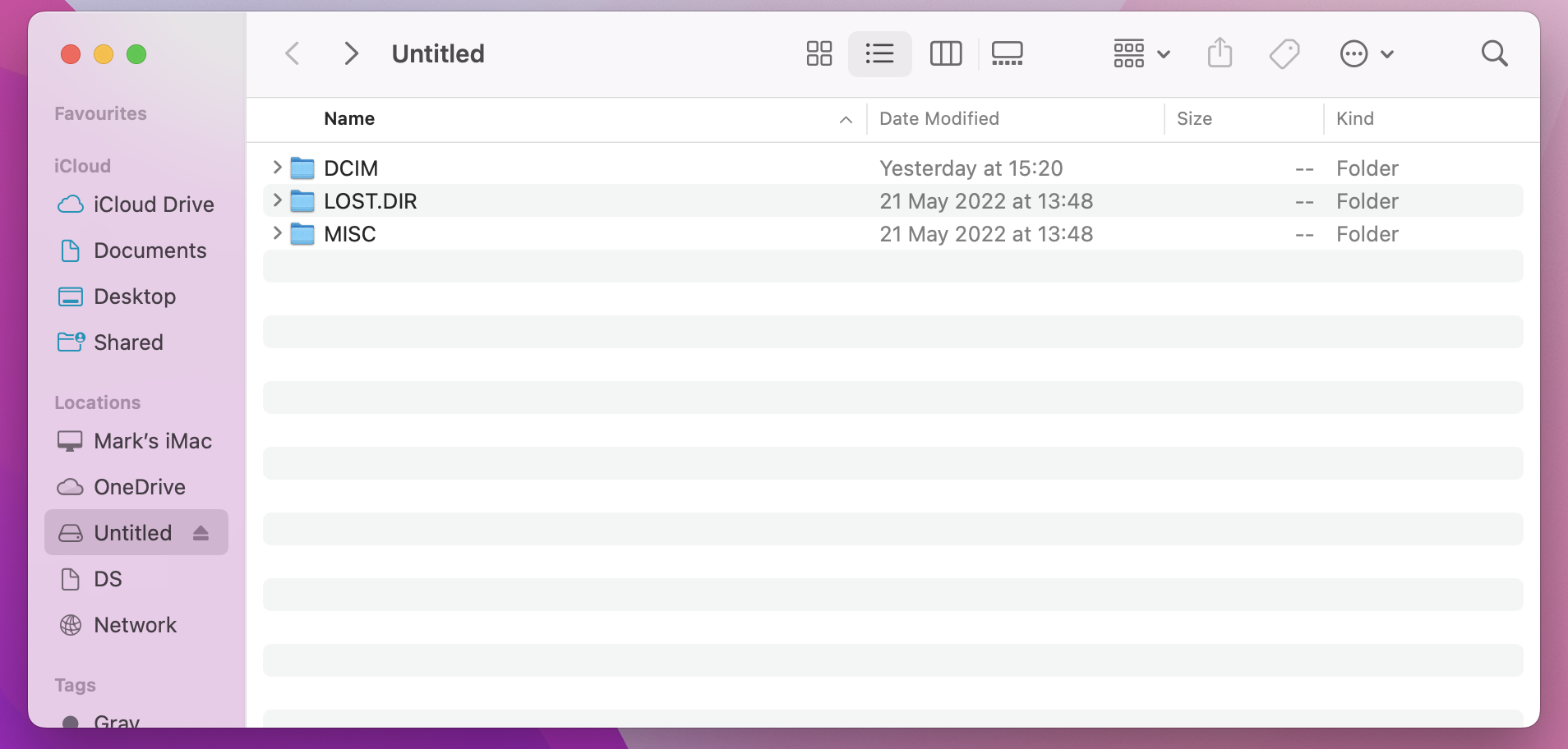Open Finder search magnifier
The image size is (1568, 749).
click(x=1494, y=54)
